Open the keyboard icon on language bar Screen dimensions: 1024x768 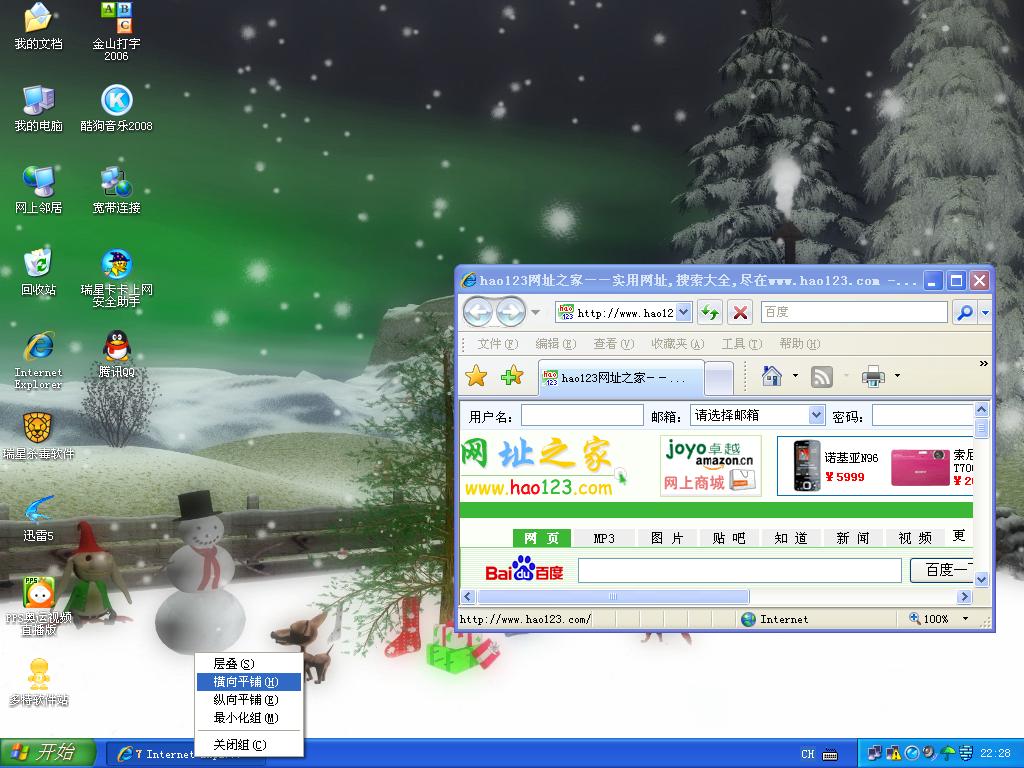830,754
